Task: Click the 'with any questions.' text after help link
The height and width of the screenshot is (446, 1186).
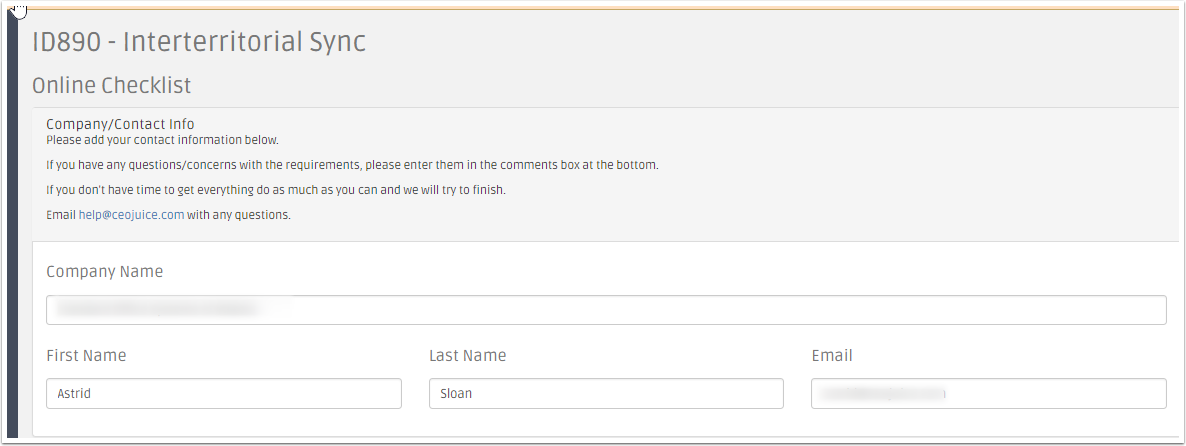Action: (239, 215)
